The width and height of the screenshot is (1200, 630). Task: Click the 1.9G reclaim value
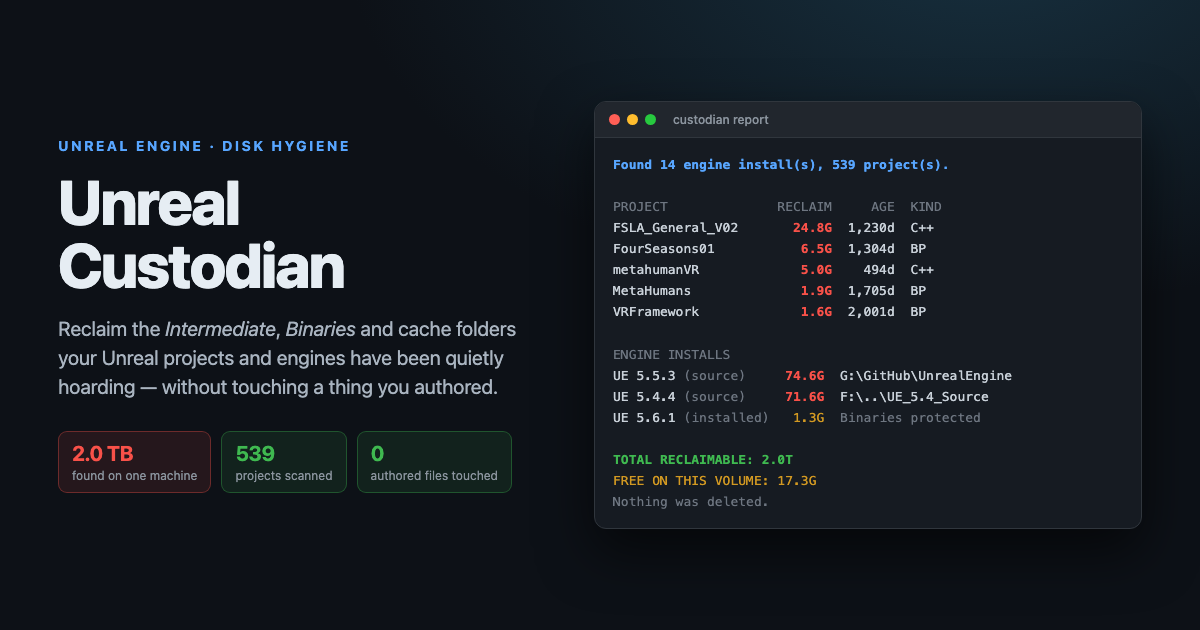coord(816,291)
